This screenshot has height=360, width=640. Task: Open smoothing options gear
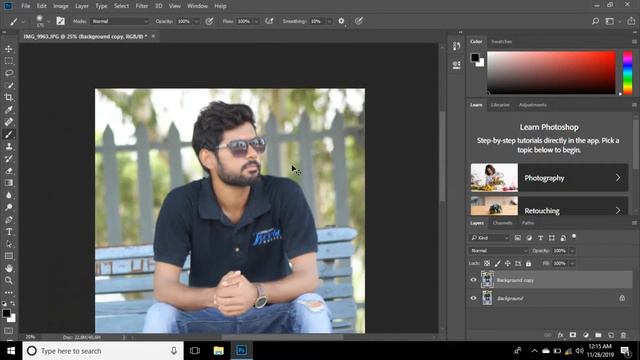click(x=341, y=21)
